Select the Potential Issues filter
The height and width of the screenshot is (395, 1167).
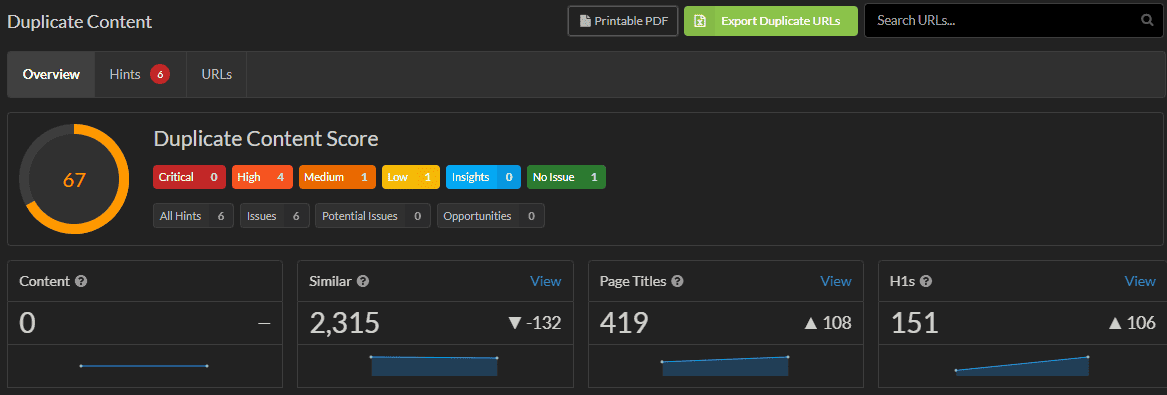373,216
